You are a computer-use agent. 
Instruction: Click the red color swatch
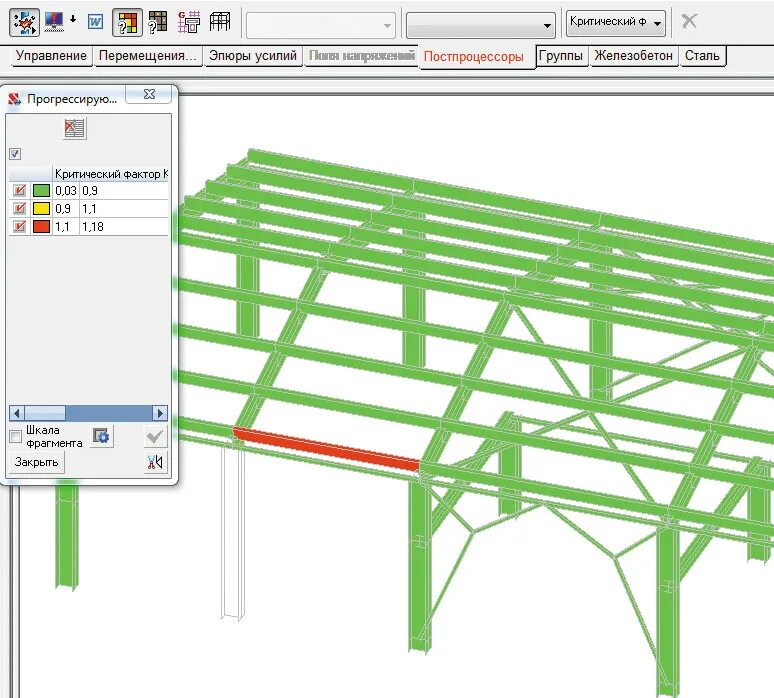click(41, 227)
